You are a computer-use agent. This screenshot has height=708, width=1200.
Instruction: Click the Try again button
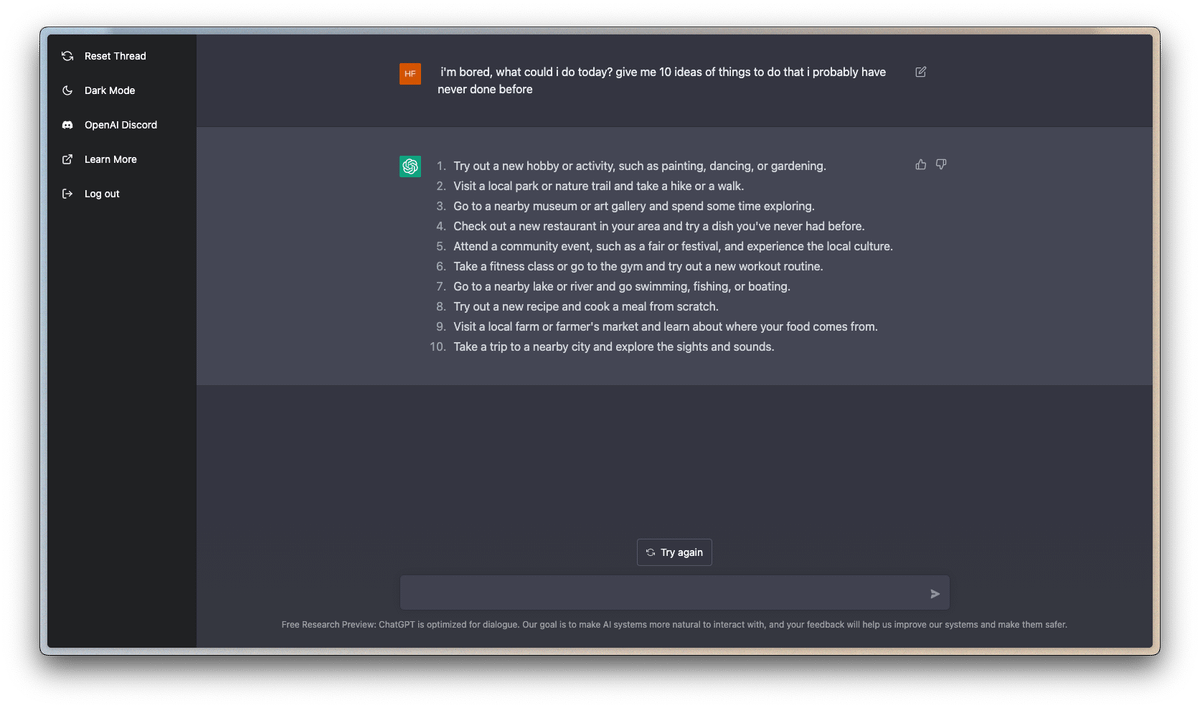(674, 552)
